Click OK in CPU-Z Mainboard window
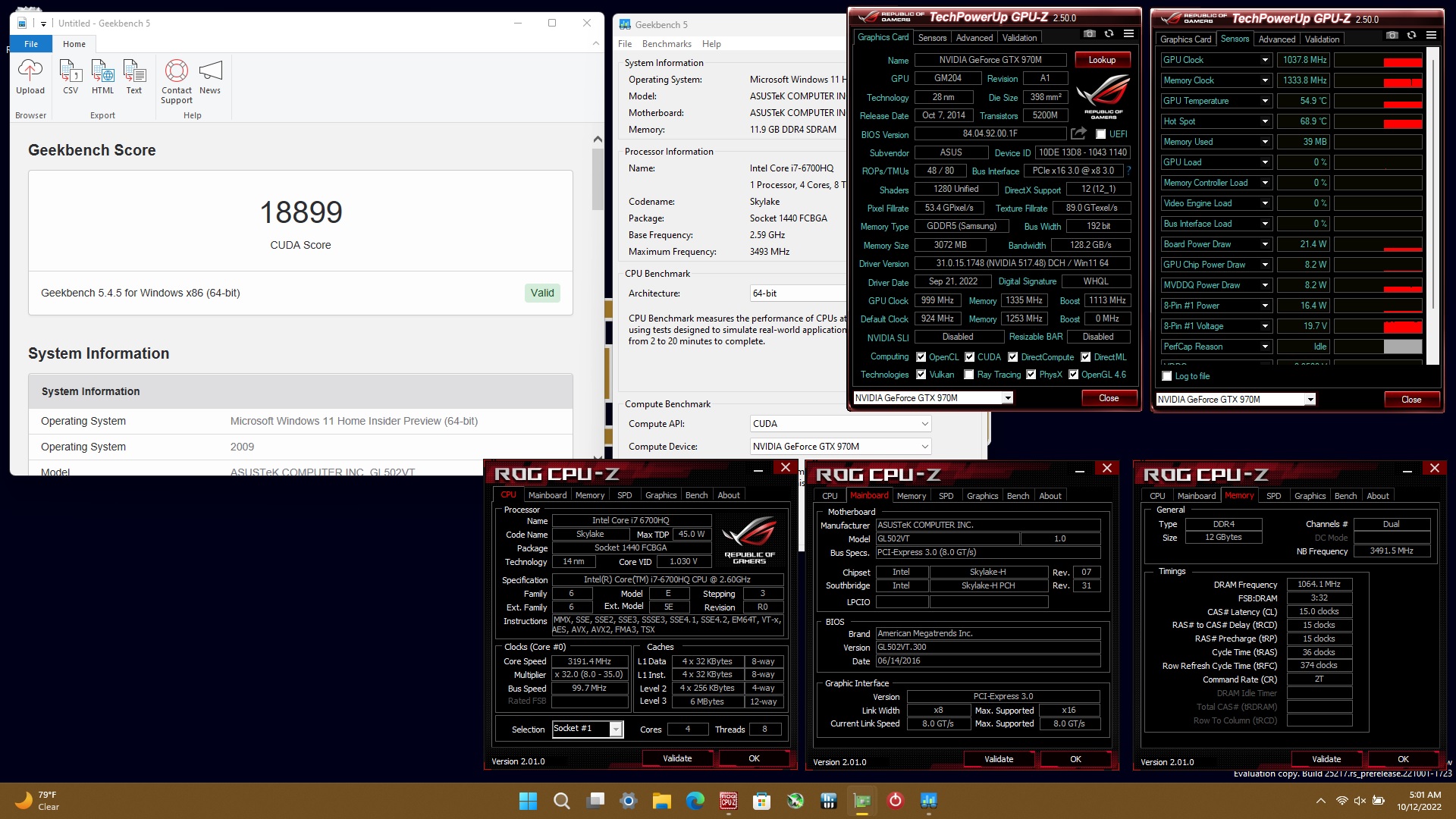This screenshot has height=819, width=1456. [1075, 759]
